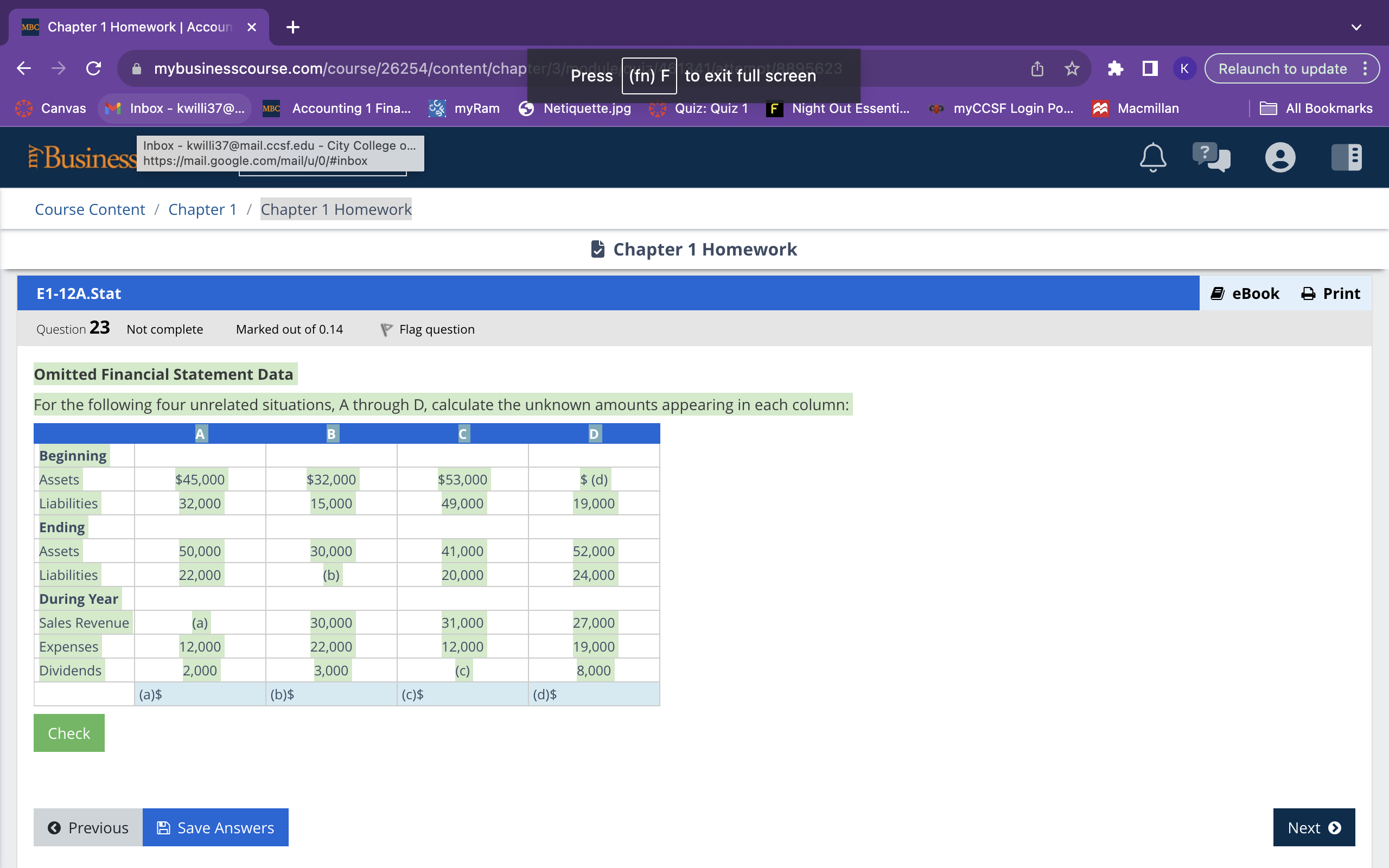
Task: Open the account profile icon on the dark header
Action: [x=1282, y=157]
